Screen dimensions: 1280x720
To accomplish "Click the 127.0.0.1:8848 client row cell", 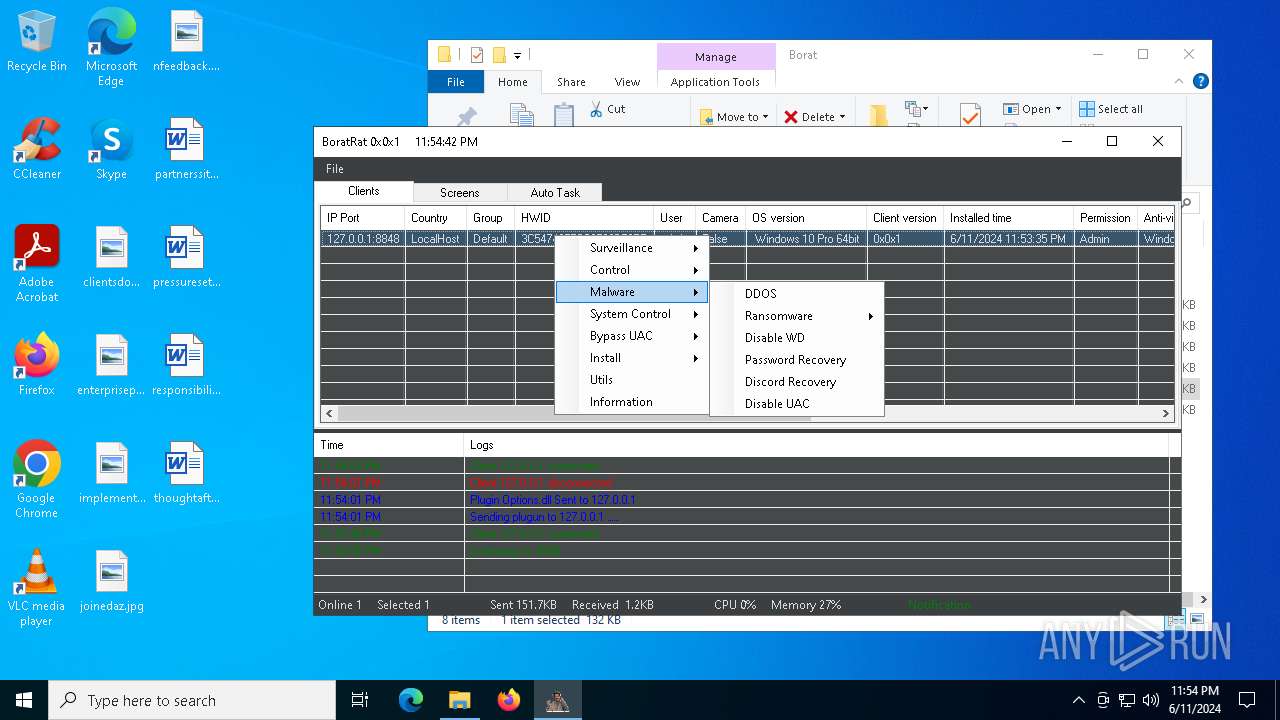I will 363,239.
